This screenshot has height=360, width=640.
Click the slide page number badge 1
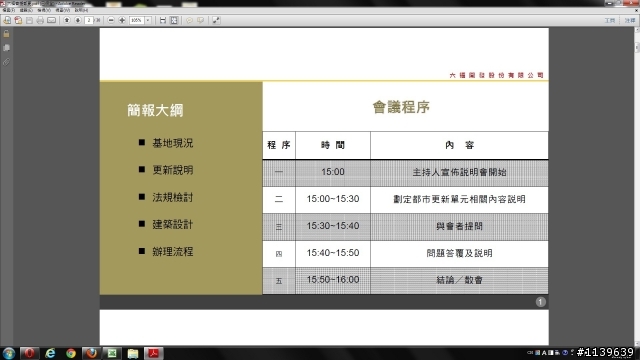pyautogui.click(x=540, y=302)
